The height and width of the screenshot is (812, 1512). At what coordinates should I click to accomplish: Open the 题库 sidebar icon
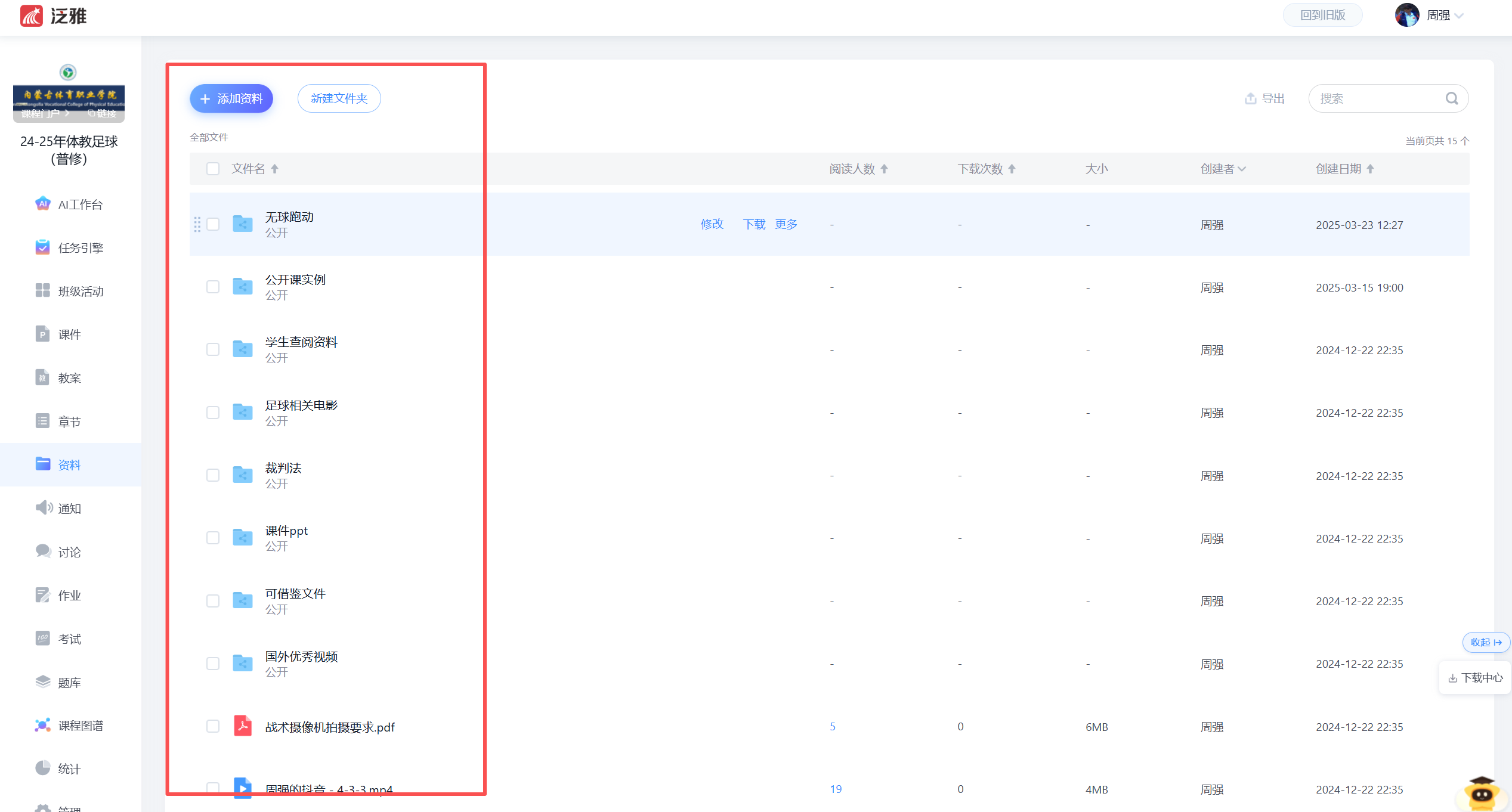pos(42,681)
